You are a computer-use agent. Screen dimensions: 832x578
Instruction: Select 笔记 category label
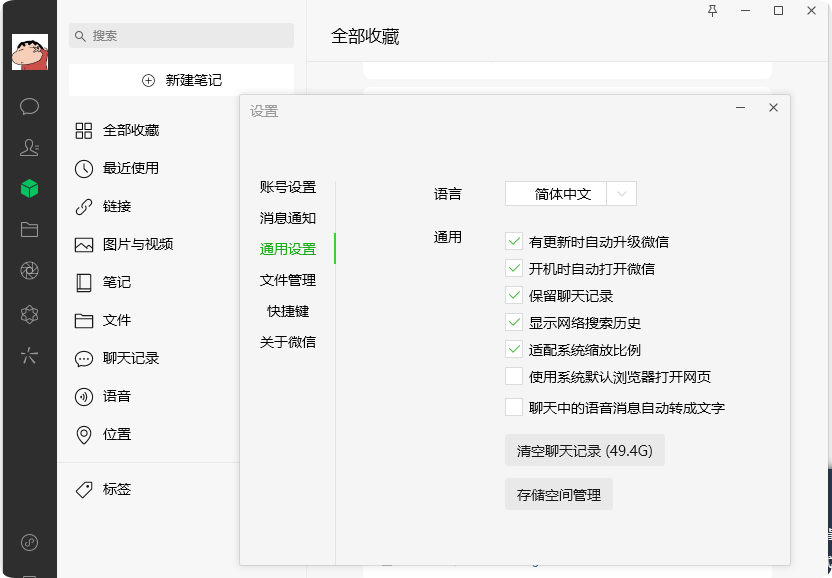coord(117,282)
